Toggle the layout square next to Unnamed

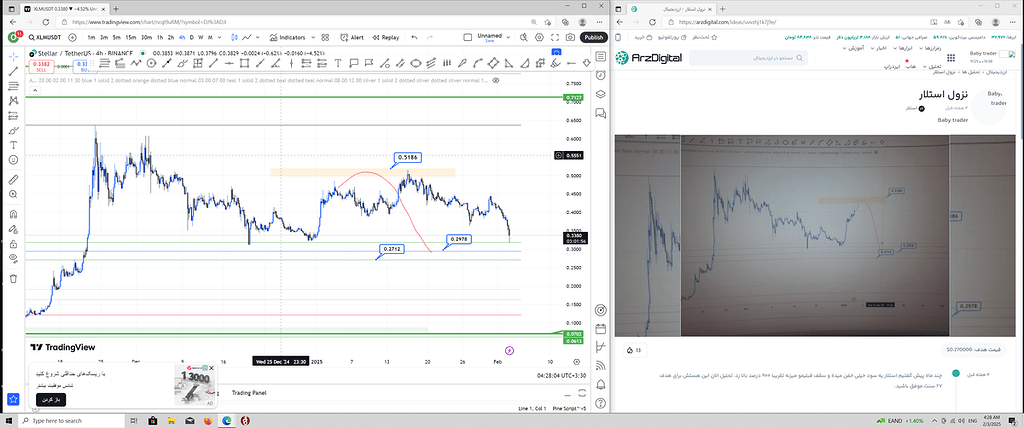click(x=467, y=37)
